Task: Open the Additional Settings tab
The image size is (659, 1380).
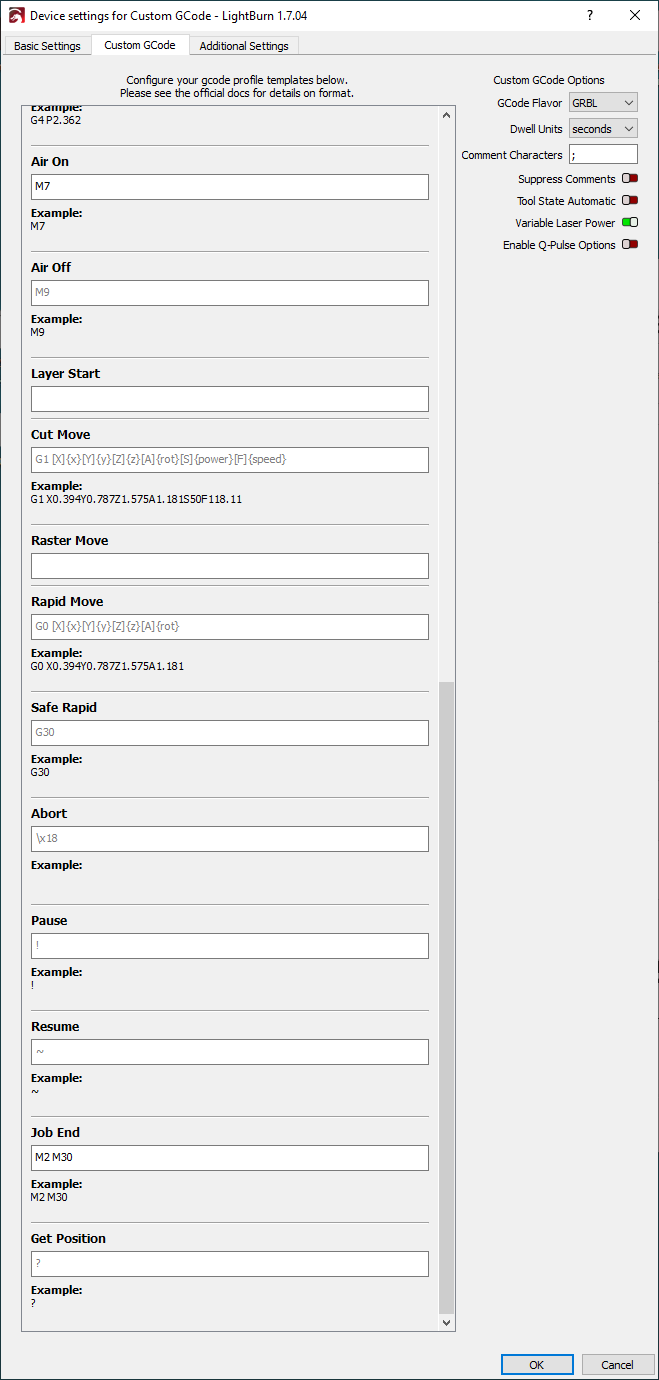Action: point(244,46)
